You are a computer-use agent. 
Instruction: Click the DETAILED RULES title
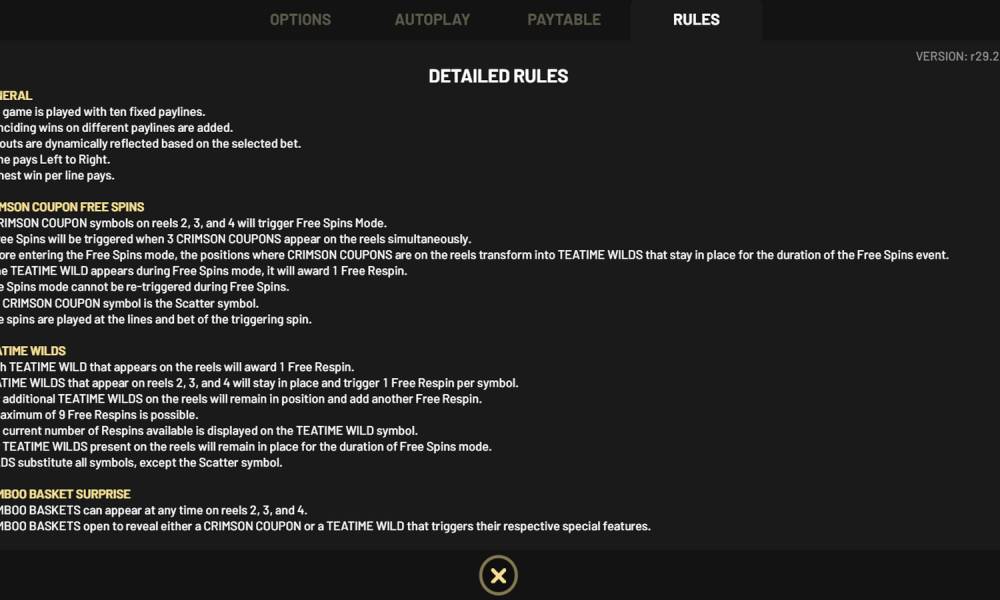(x=498, y=76)
